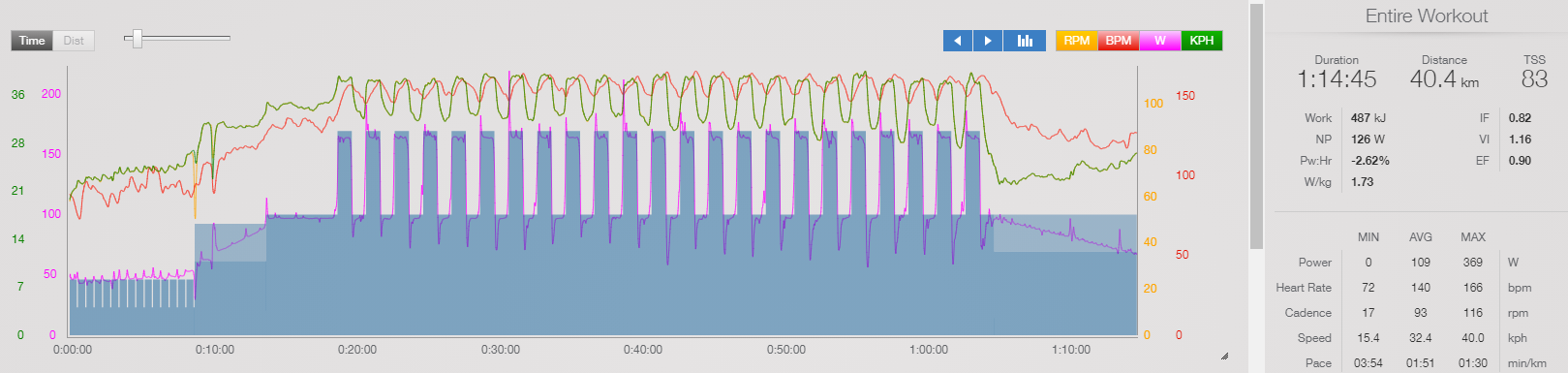
Task: Toggle the BPM heart rate series
Action: point(1119,41)
